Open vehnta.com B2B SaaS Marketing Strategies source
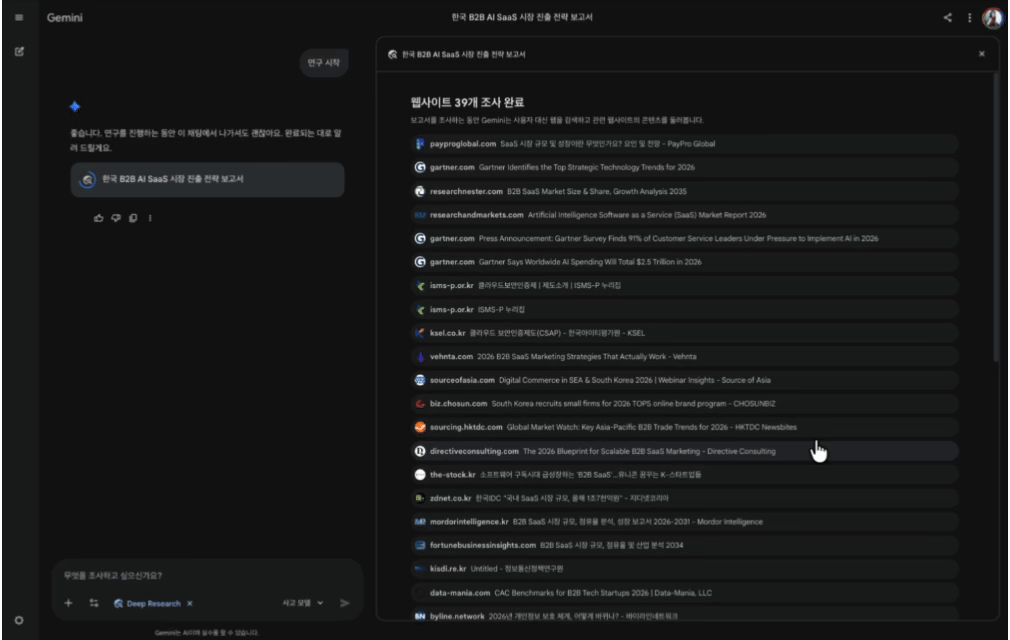This screenshot has height=640, width=1010. tap(685, 356)
